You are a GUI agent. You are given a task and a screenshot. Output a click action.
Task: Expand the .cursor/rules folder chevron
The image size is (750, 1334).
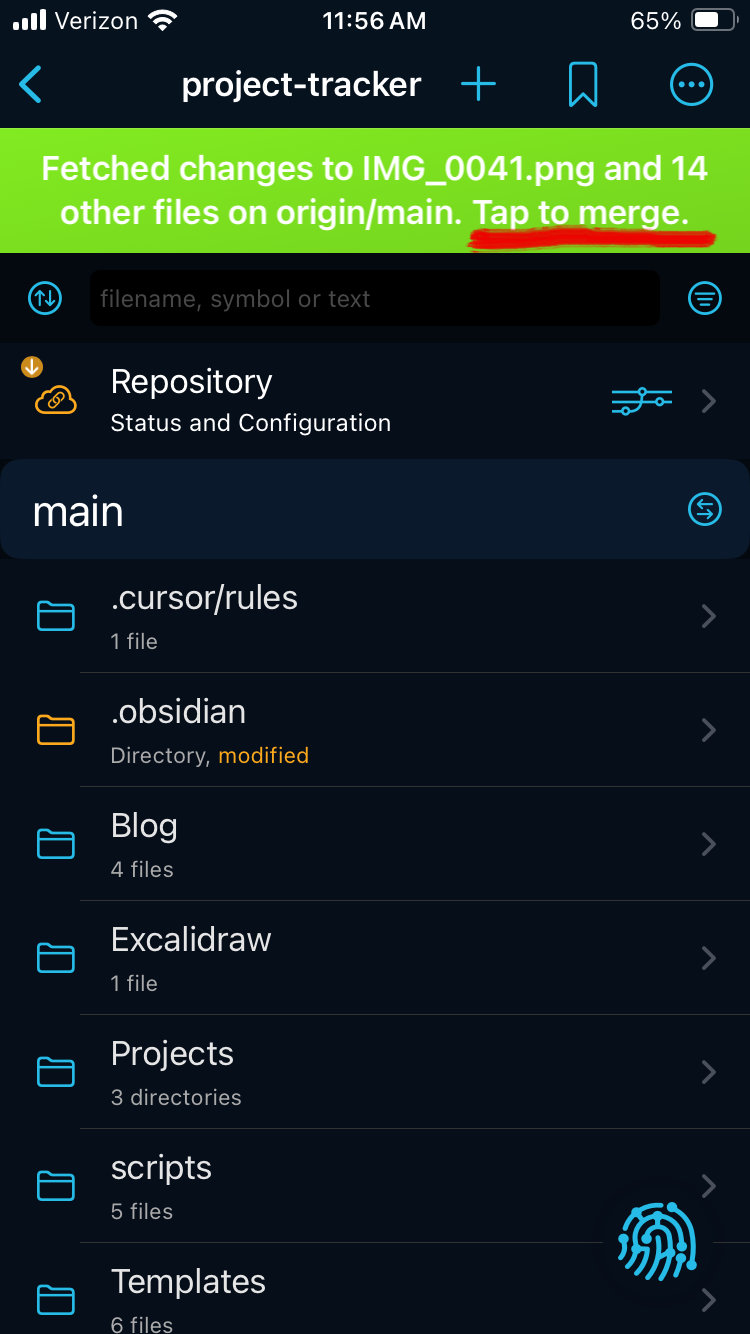[709, 616]
